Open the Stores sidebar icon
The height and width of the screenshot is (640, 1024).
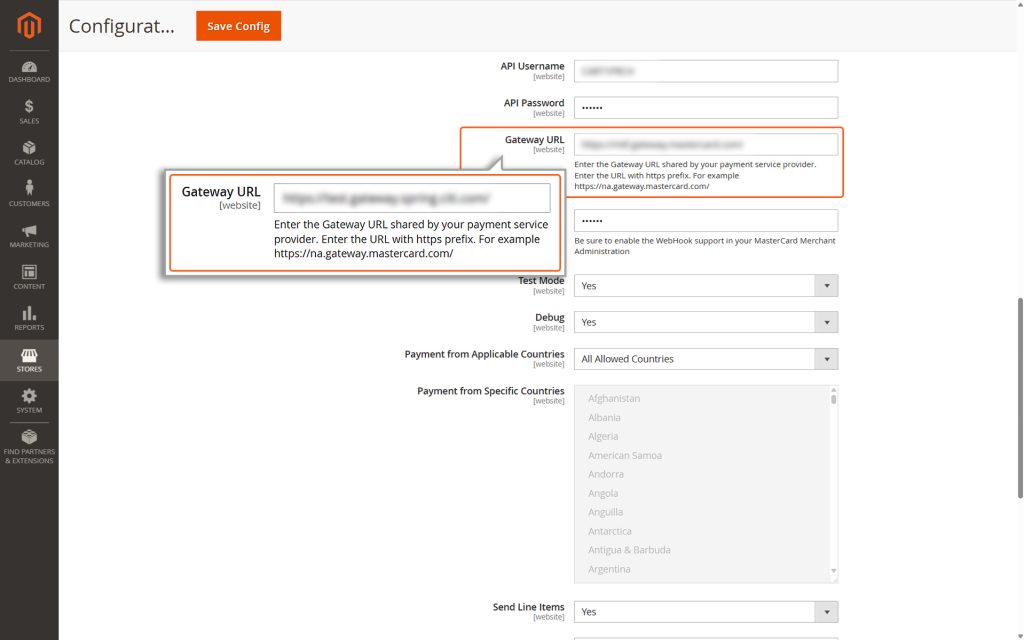tap(28, 360)
